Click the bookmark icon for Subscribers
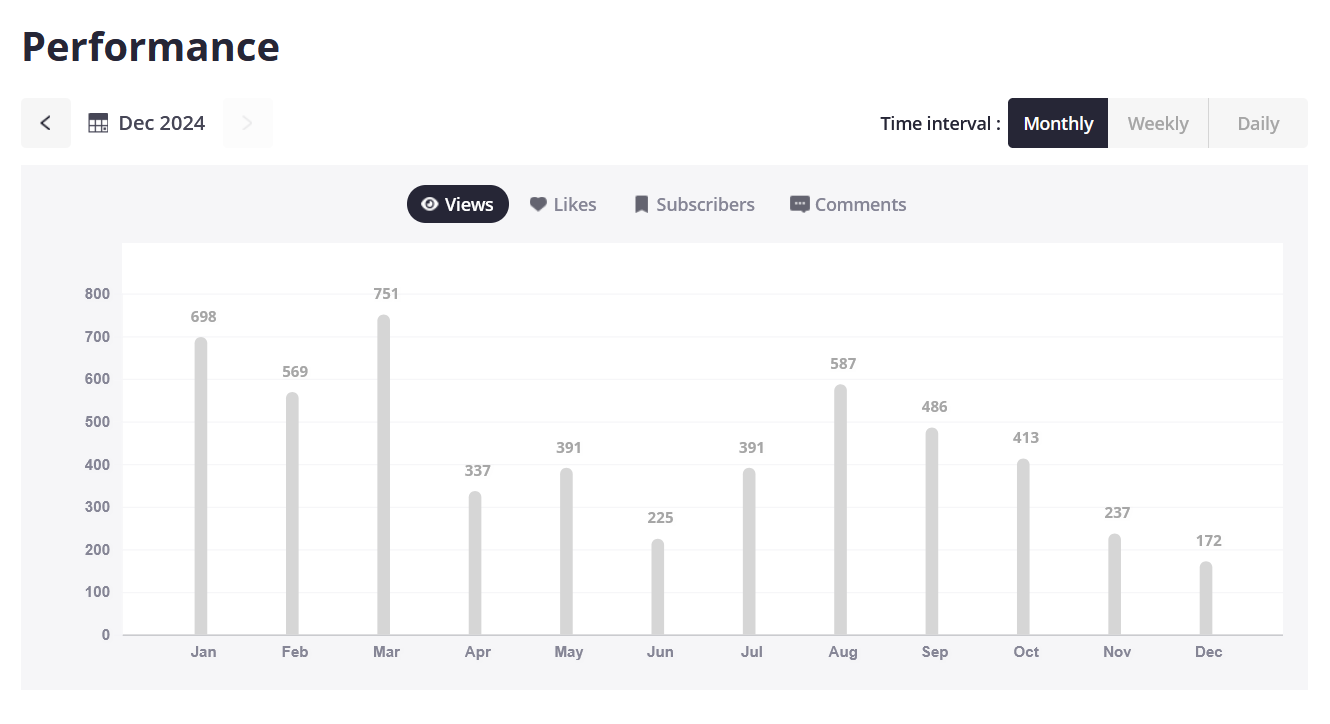 [x=642, y=204]
